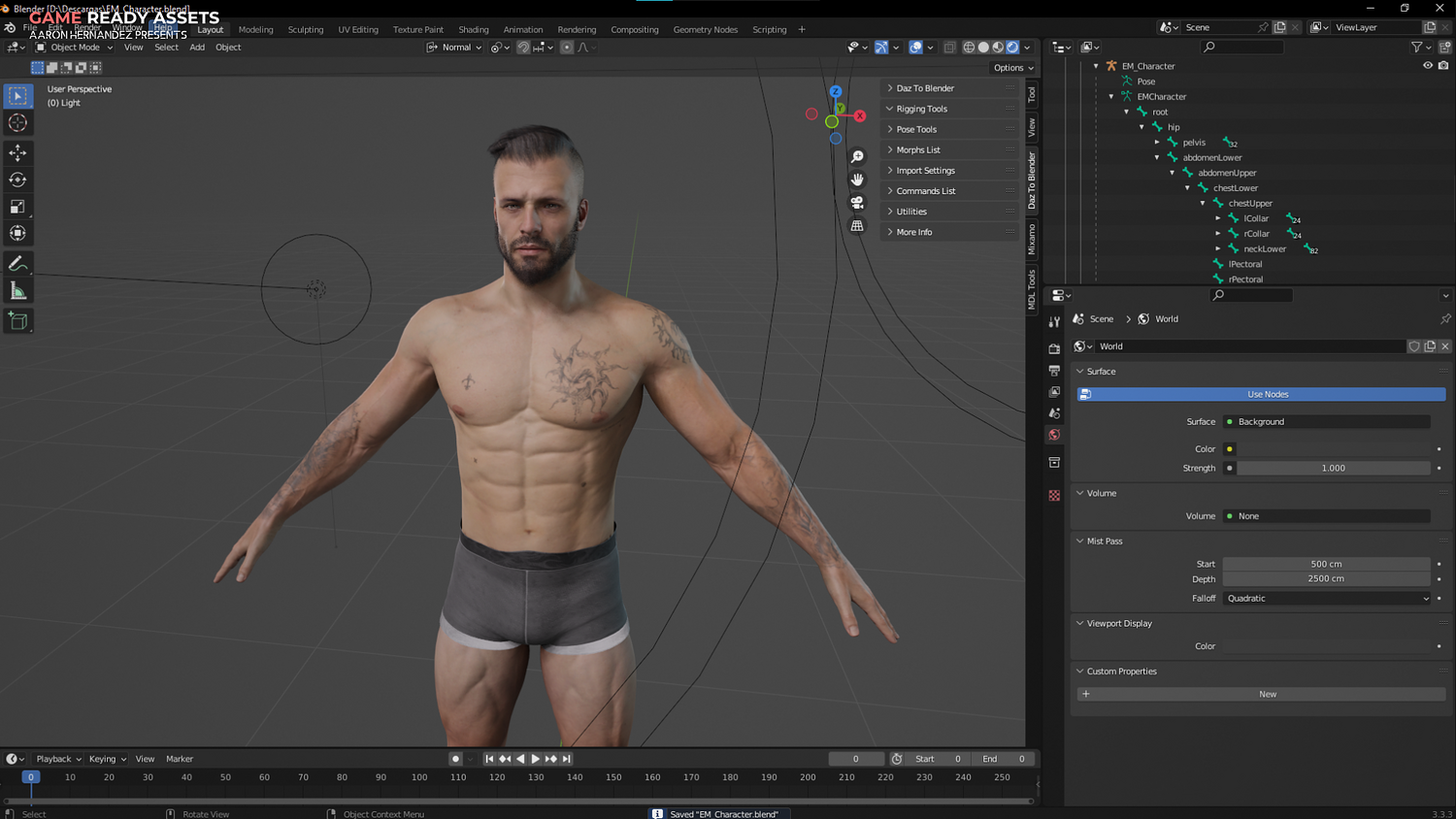1456x819 pixels.
Task: Open the Tool properties tab icon
Action: coord(1054,321)
